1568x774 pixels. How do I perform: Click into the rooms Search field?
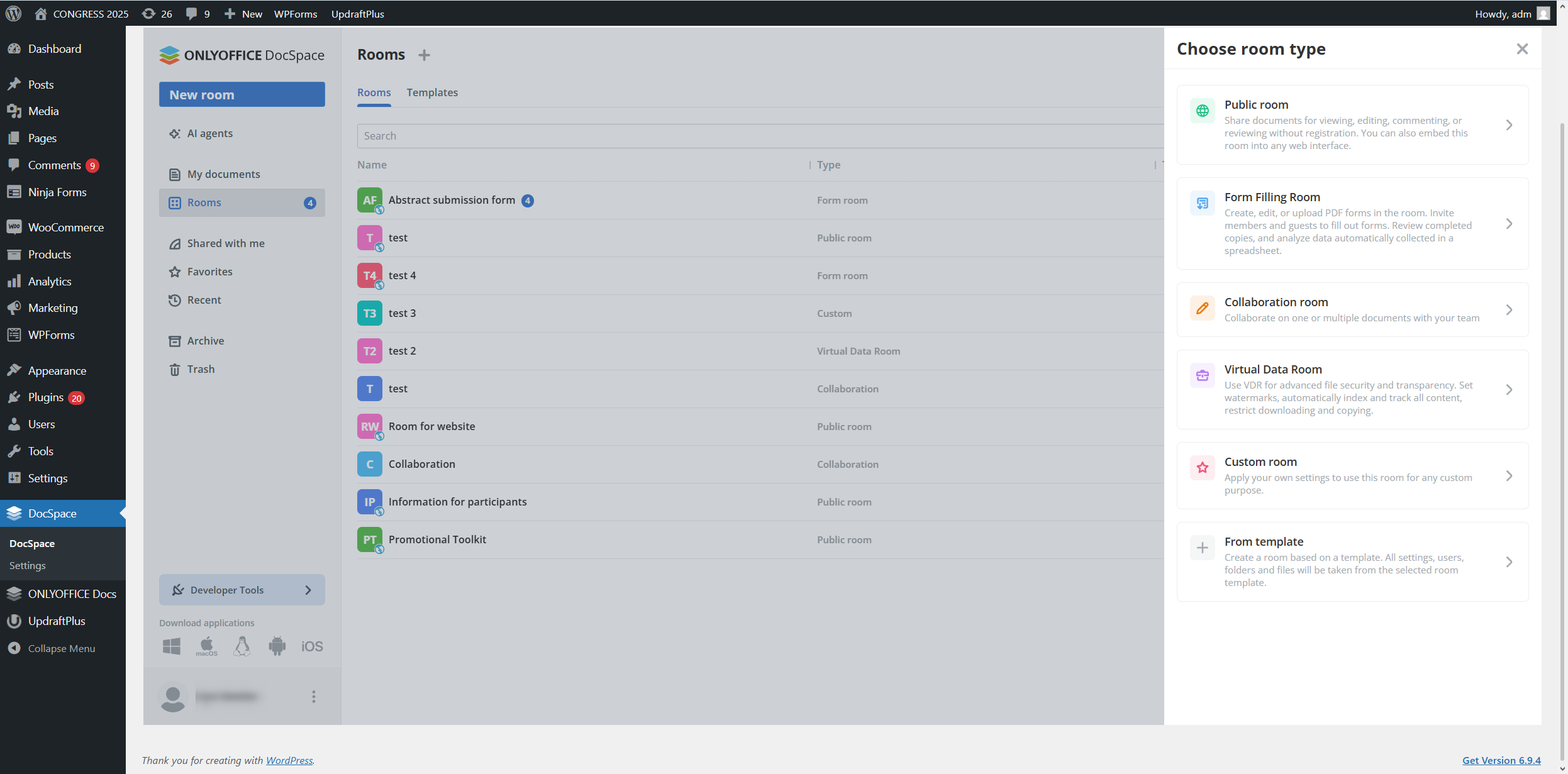755,136
